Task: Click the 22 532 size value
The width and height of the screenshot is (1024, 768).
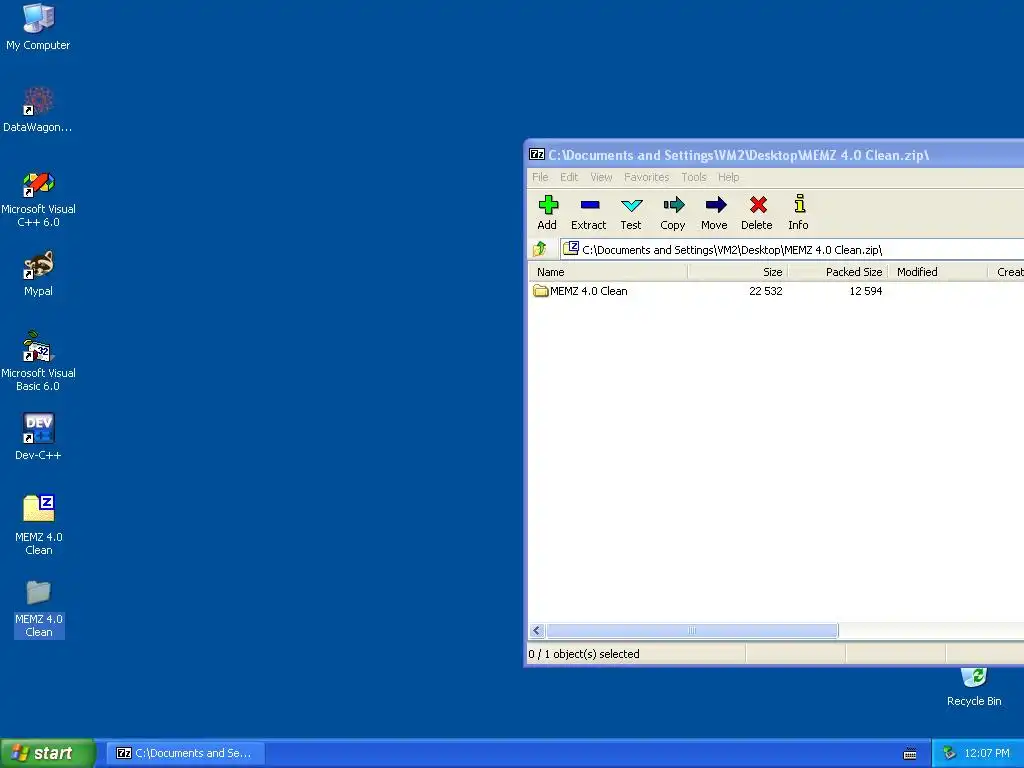Action: 765,291
